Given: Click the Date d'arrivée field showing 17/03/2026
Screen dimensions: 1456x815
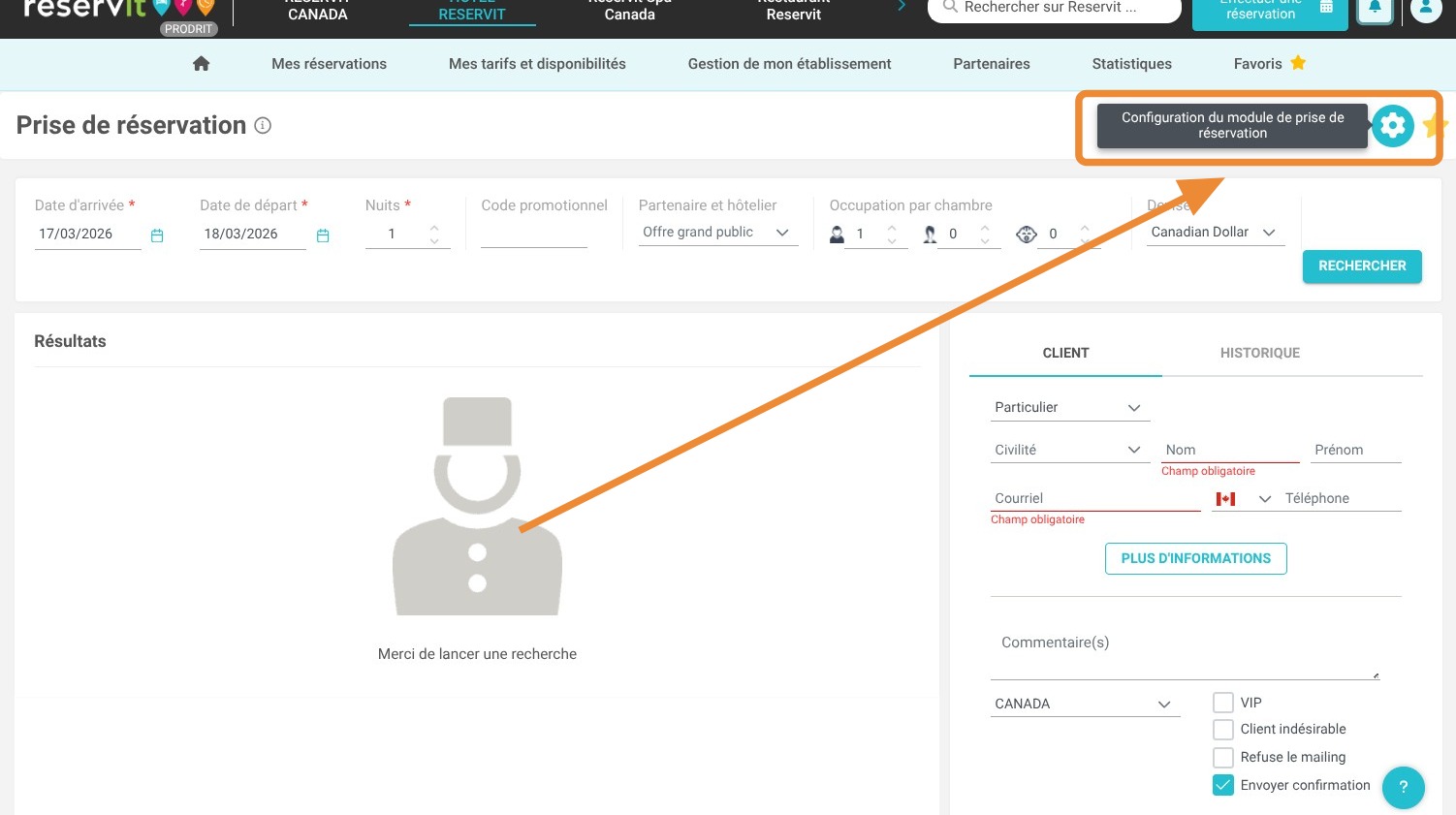Looking at the screenshot, I should click(87, 235).
